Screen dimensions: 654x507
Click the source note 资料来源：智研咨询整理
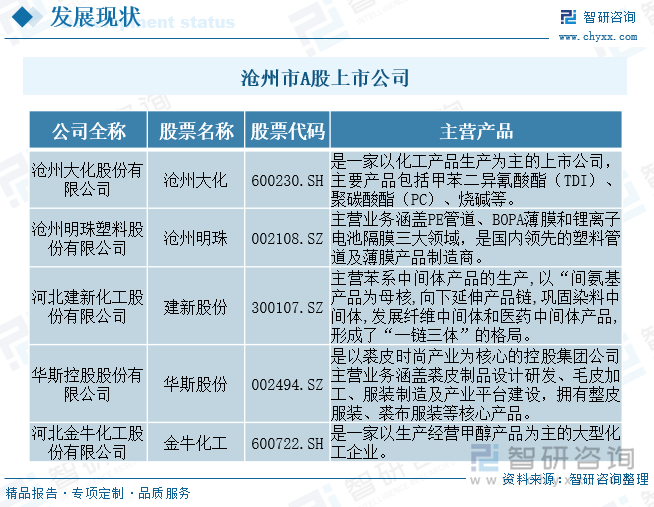click(x=575, y=479)
